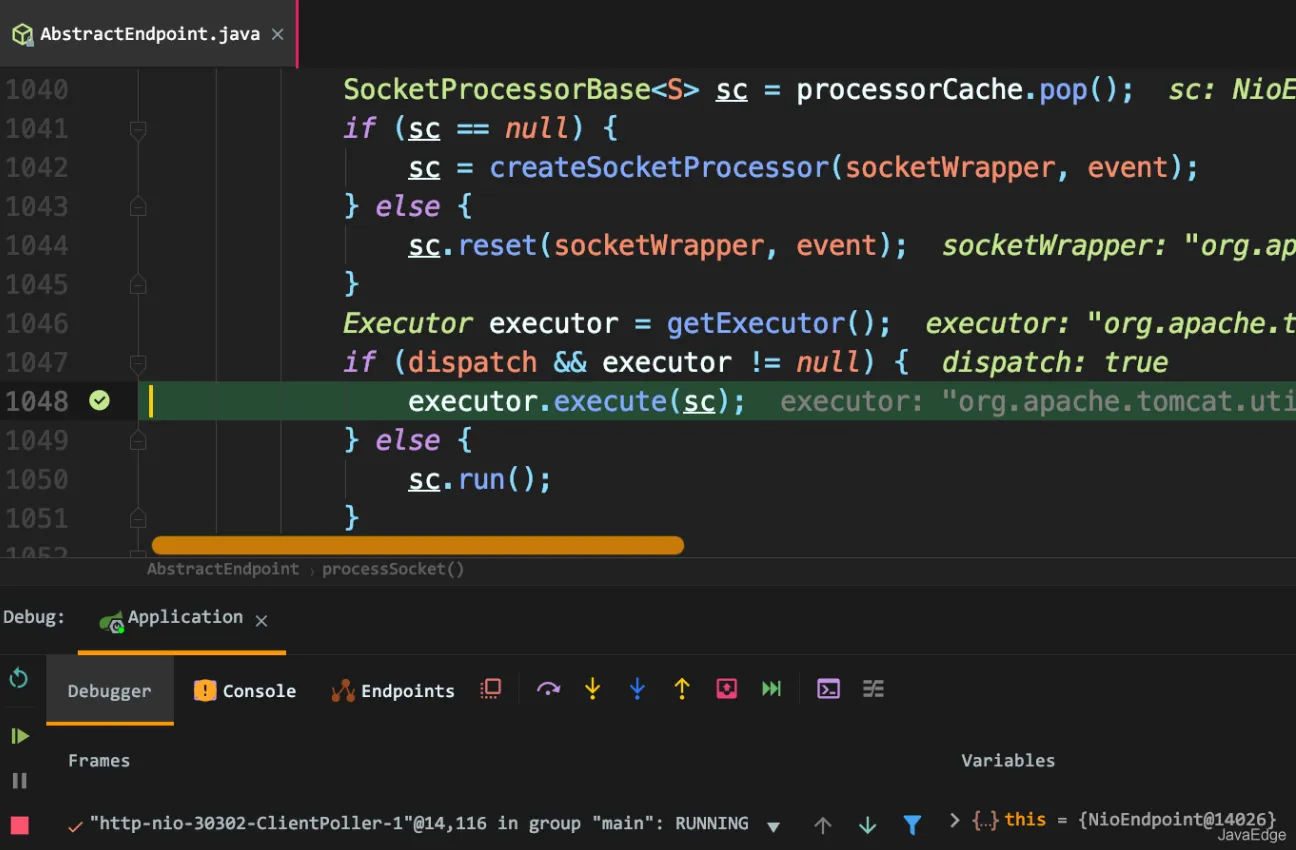This screenshot has height=850, width=1296.
Task: Click line number 1050 in gutter
Action: click(37, 479)
